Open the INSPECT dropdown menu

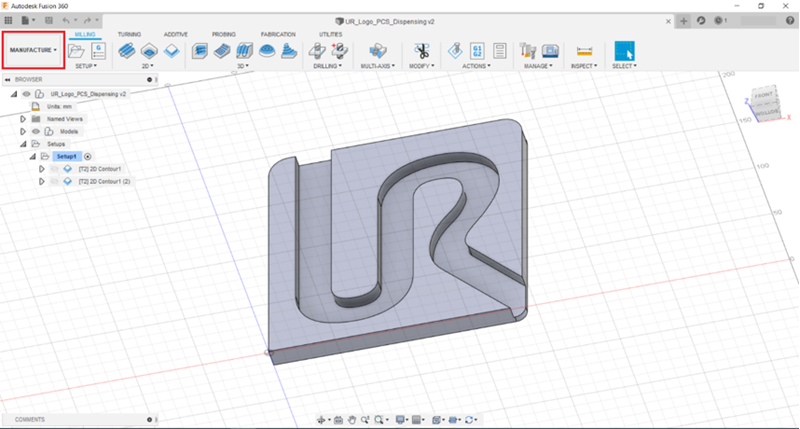pyautogui.click(x=584, y=66)
